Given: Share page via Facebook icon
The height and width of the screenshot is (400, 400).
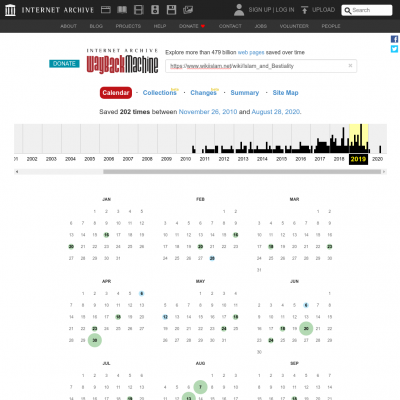Looking at the screenshot, I should (x=394, y=39).
